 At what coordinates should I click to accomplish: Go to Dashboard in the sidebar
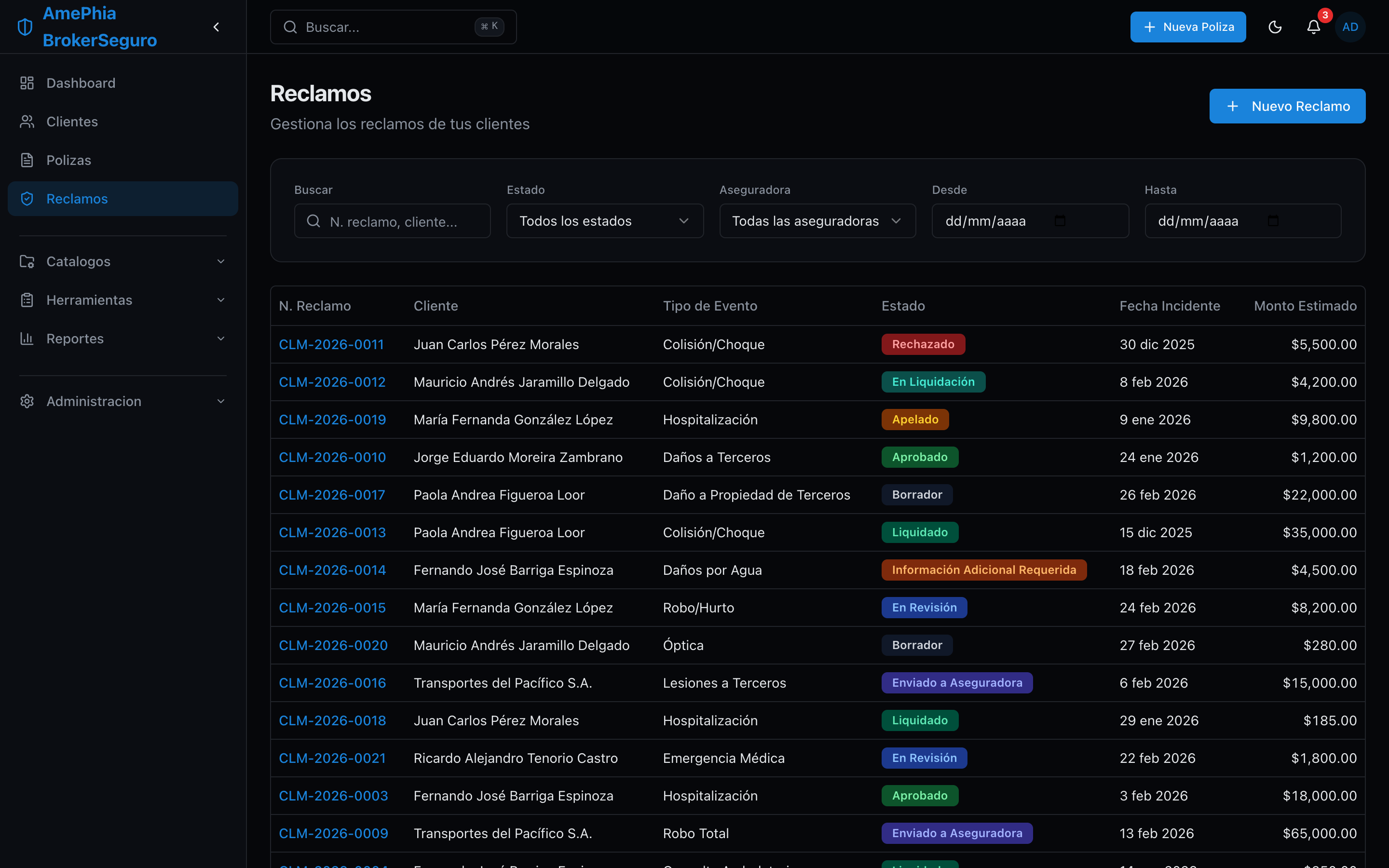point(123,83)
